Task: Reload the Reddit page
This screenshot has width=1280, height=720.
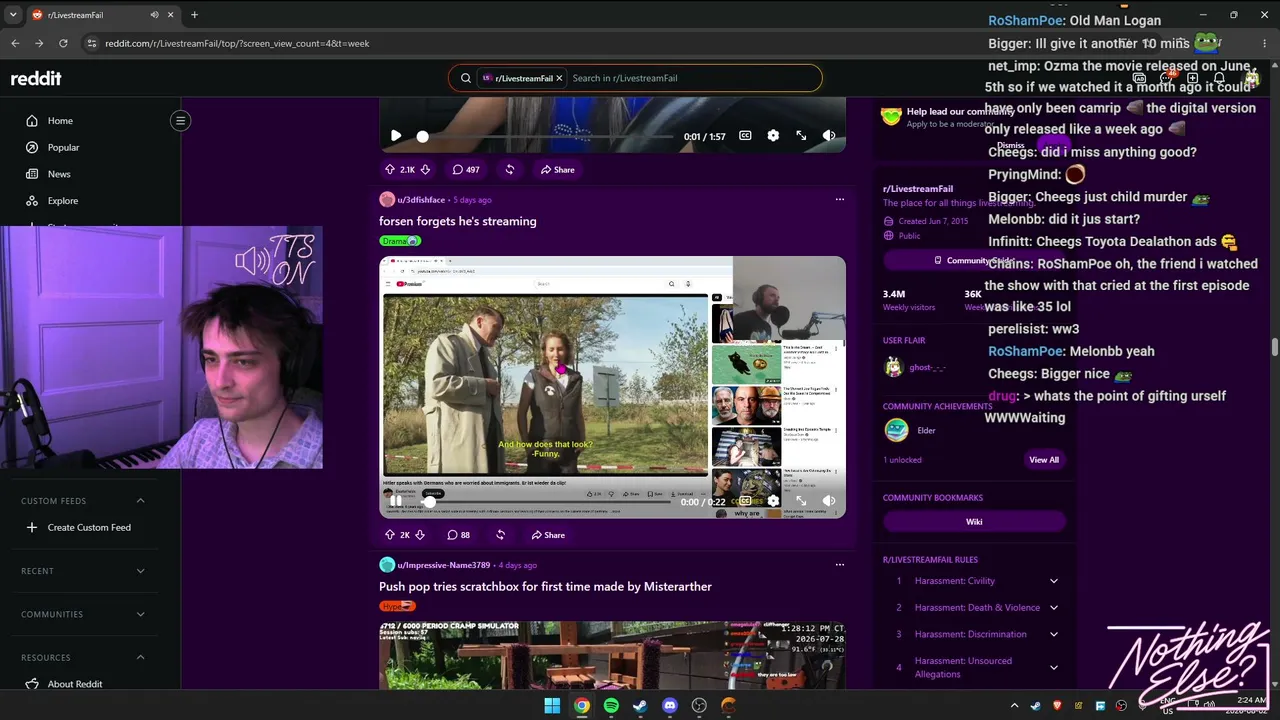Action: pos(63,43)
